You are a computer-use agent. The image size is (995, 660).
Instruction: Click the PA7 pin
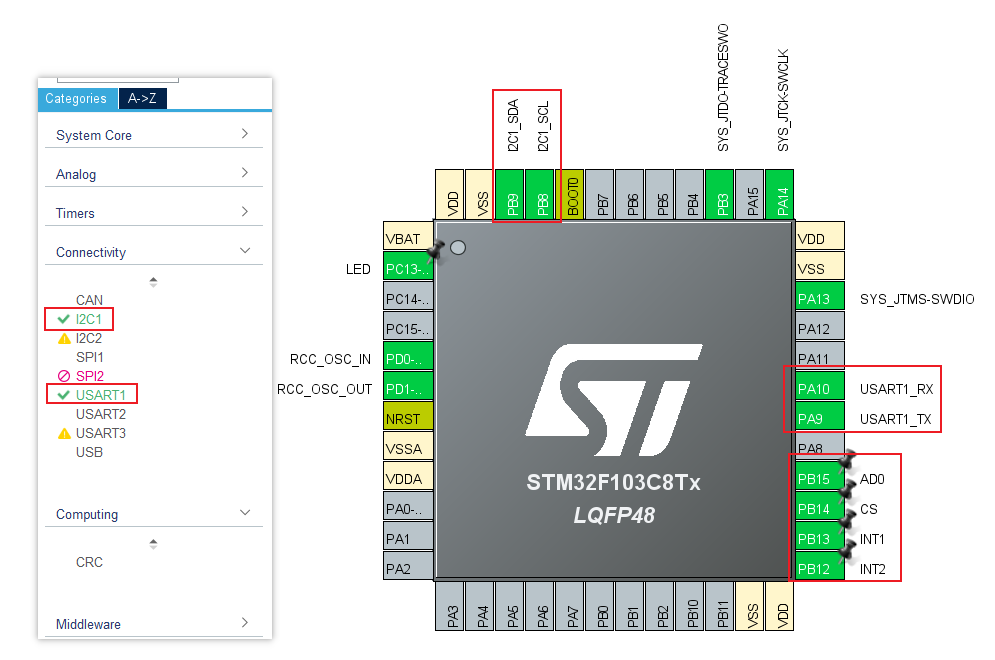(570, 606)
